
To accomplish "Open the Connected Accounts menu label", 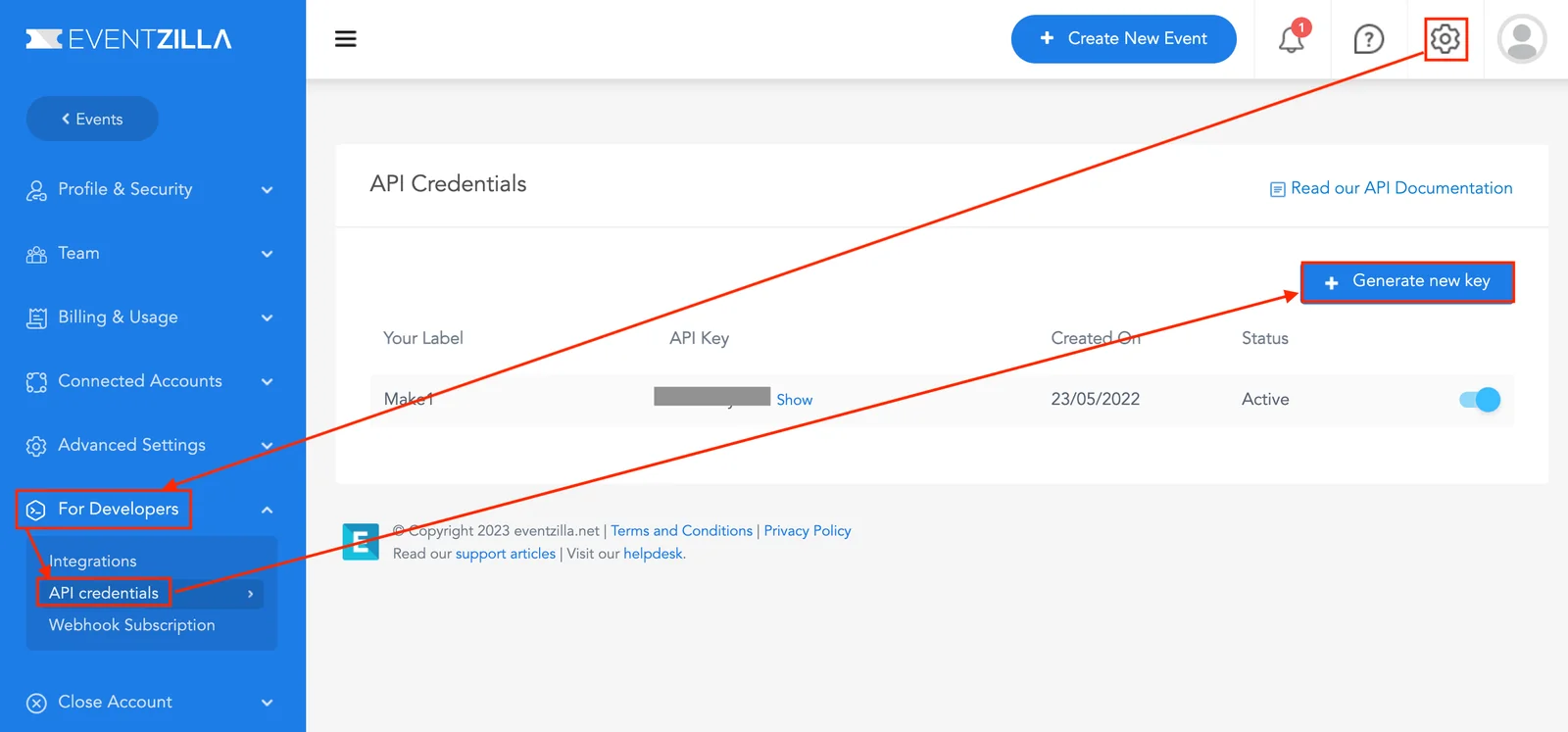I will click(140, 380).
